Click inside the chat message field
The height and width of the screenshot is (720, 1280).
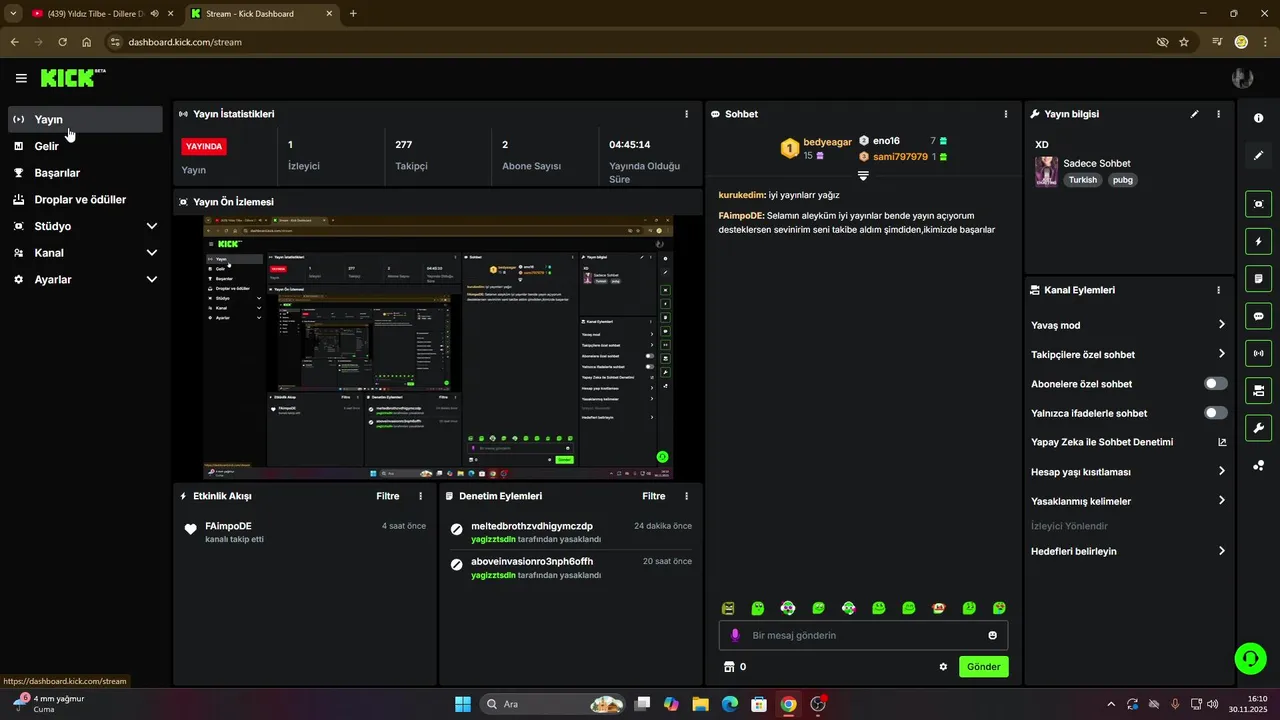tap(864, 635)
